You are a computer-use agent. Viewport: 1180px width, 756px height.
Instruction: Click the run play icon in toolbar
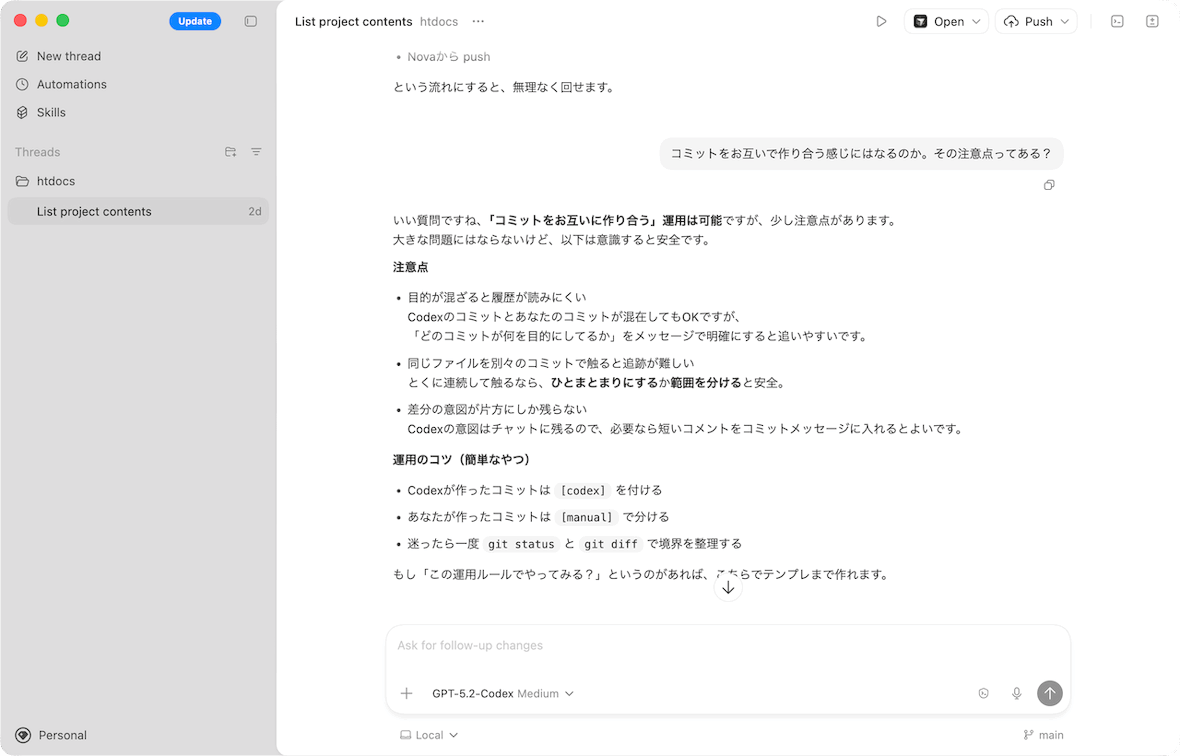point(881,21)
